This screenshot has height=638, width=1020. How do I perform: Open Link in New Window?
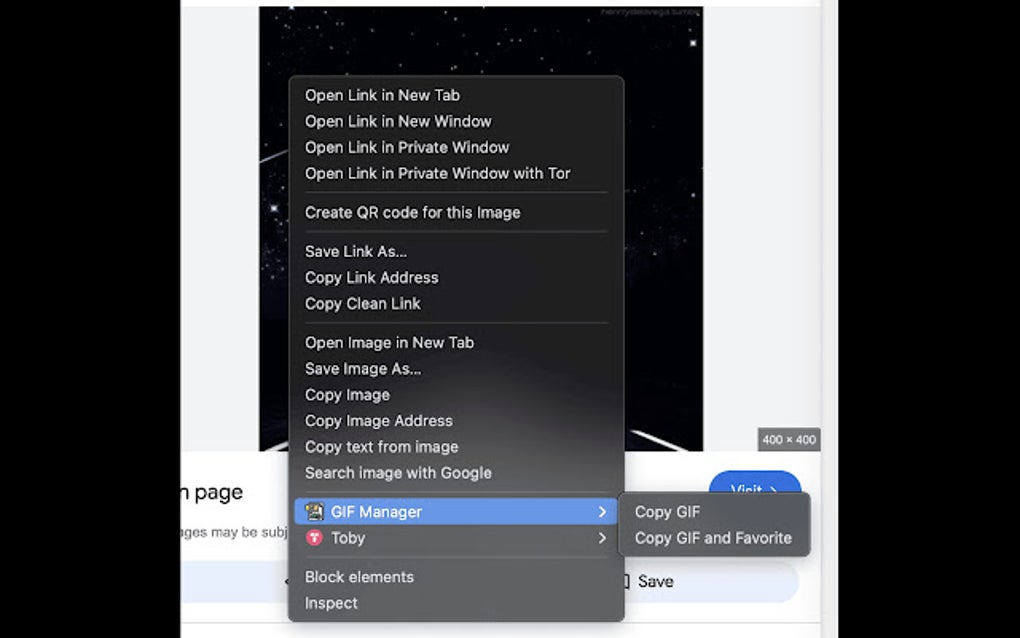click(x=397, y=121)
